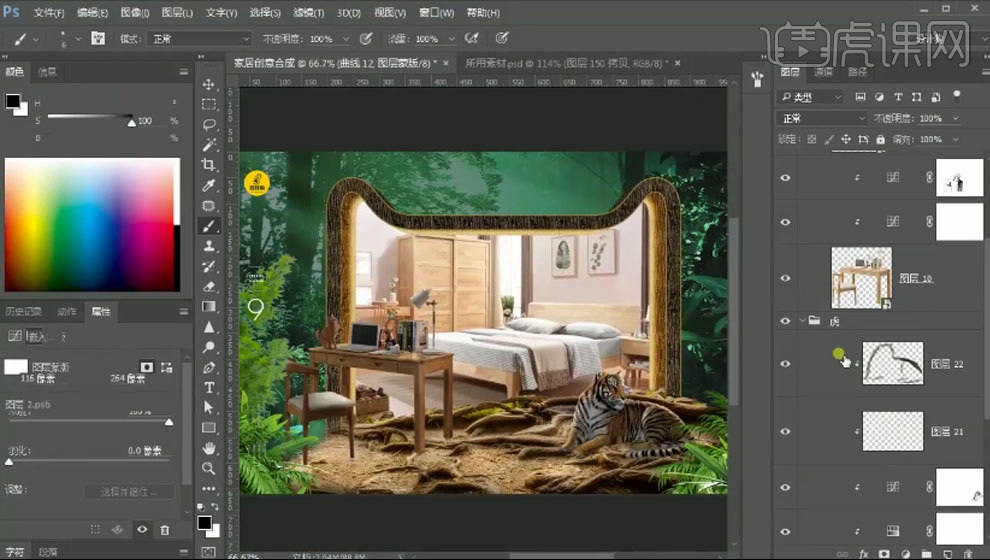Open the brush settings panel icon in options bar
The height and width of the screenshot is (560, 990).
98,39
